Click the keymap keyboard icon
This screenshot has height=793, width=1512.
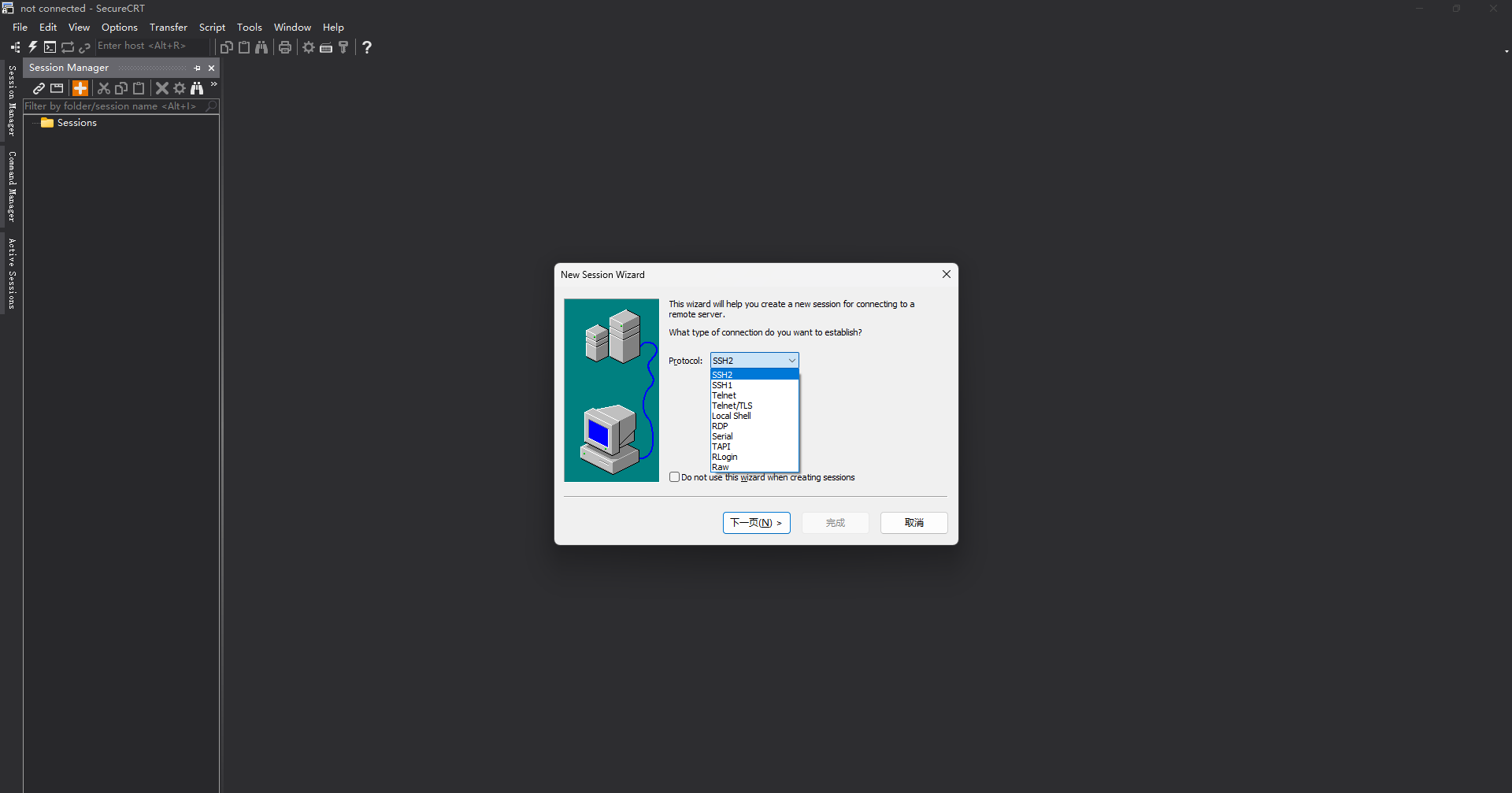(326, 47)
